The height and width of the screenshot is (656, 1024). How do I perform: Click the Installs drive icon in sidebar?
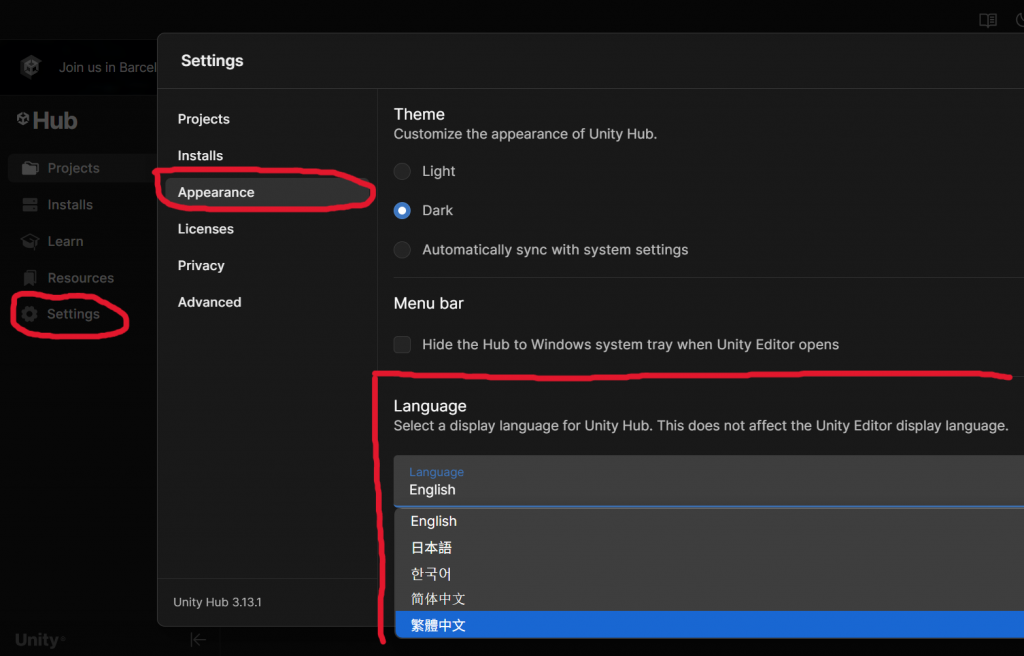pyautogui.click(x=30, y=205)
